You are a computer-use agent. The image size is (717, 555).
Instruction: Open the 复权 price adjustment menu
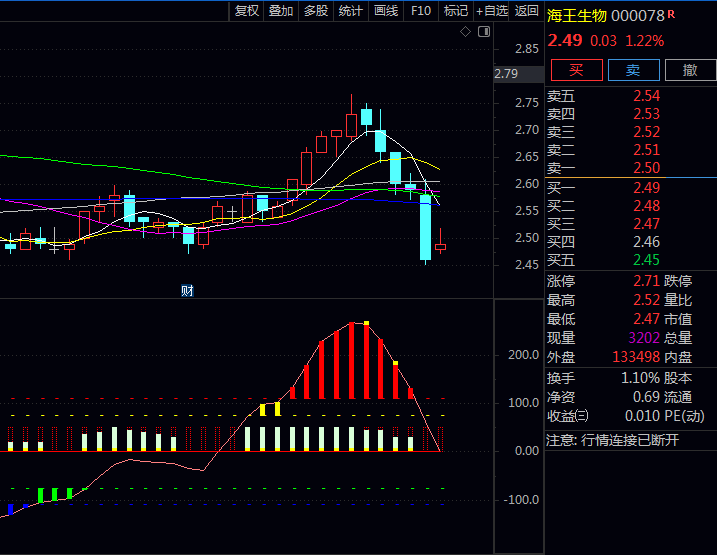tap(247, 11)
